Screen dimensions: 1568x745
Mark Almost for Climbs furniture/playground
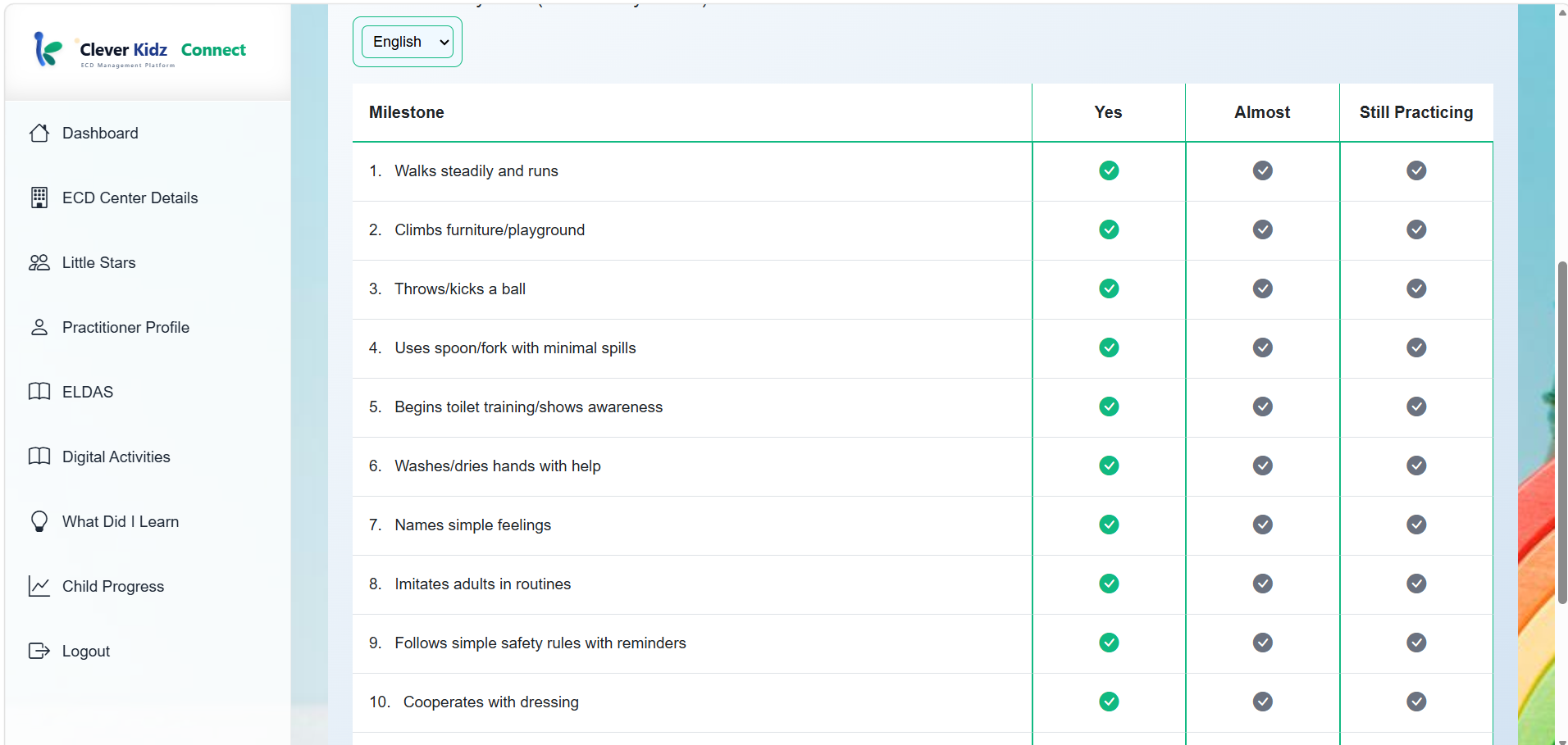tap(1263, 229)
